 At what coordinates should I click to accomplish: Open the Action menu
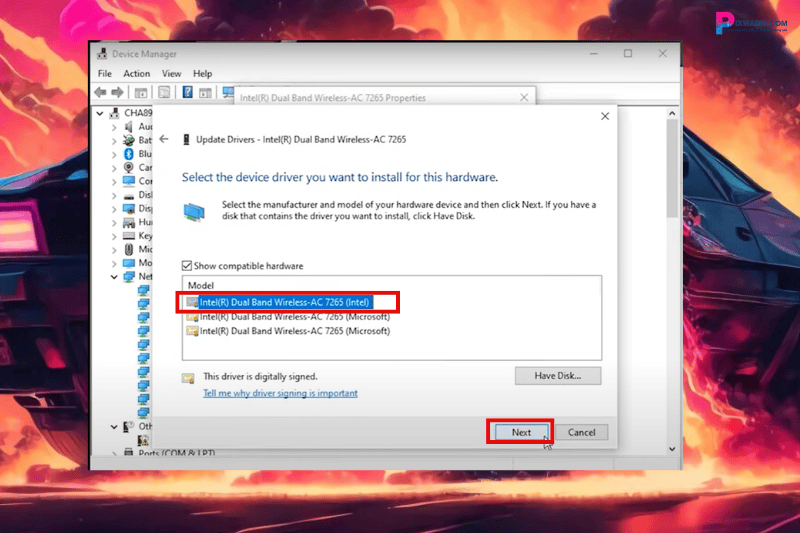[137, 74]
